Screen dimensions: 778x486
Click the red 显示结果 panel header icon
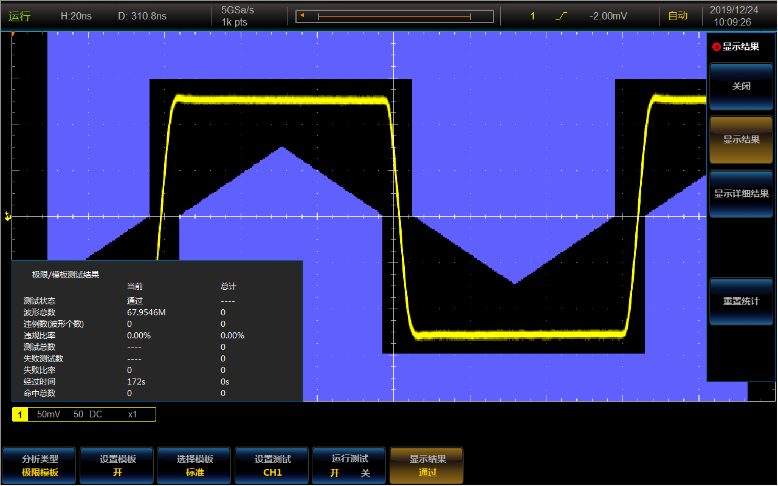click(x=716, y=47)
